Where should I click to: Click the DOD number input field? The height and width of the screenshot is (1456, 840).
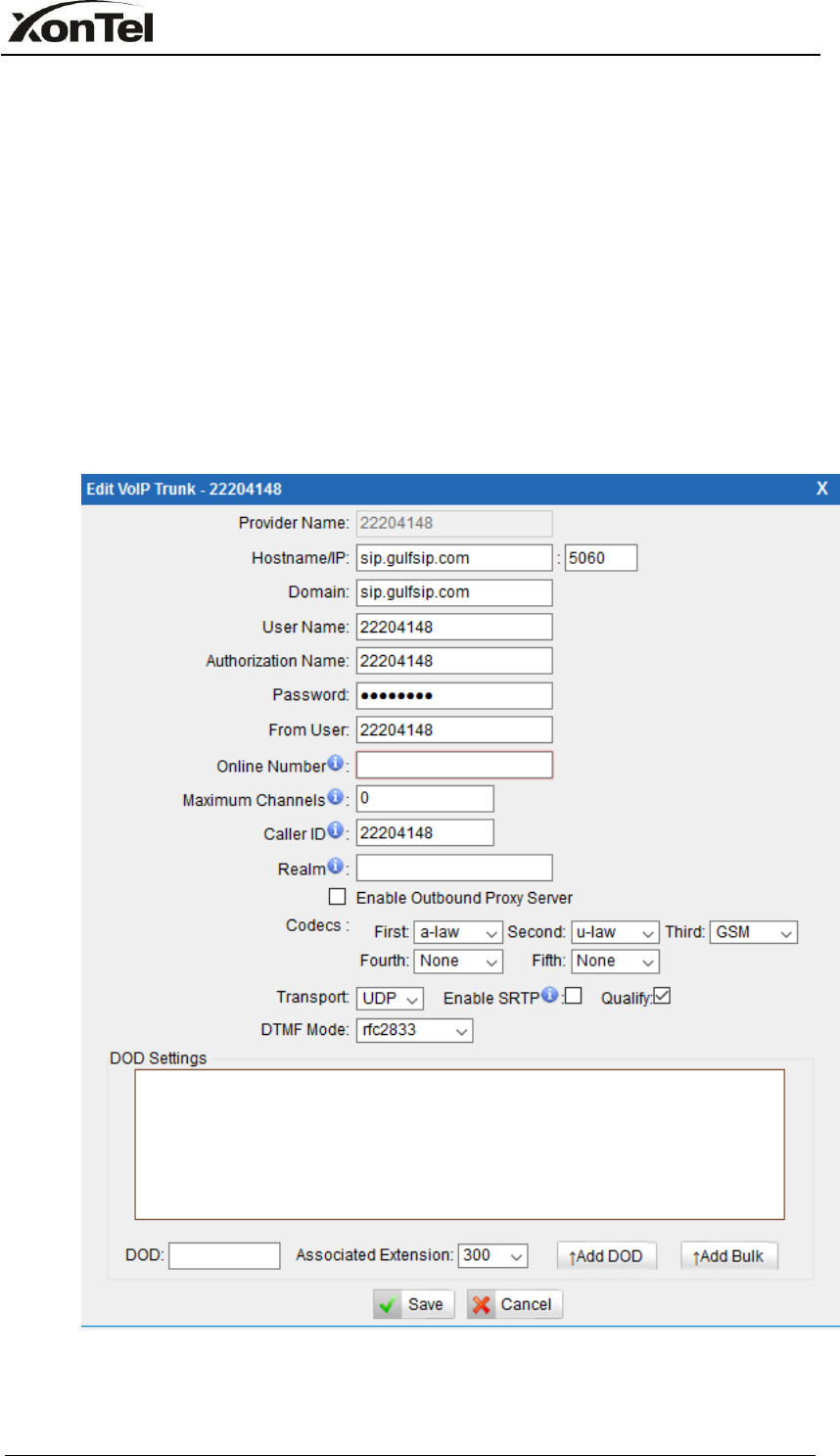[224, 1255]
